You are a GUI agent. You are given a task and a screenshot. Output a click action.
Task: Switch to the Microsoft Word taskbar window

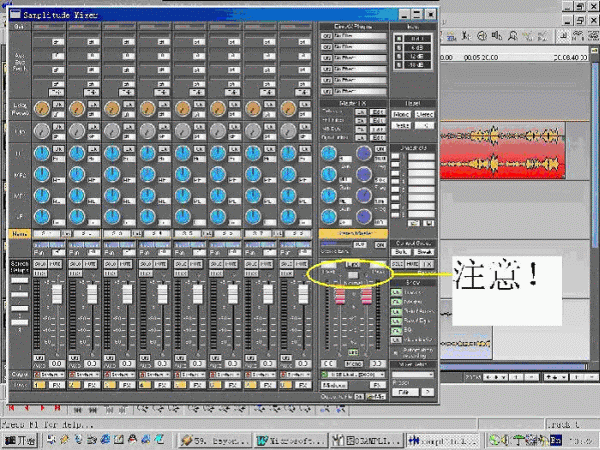click(x=291, y=440)
